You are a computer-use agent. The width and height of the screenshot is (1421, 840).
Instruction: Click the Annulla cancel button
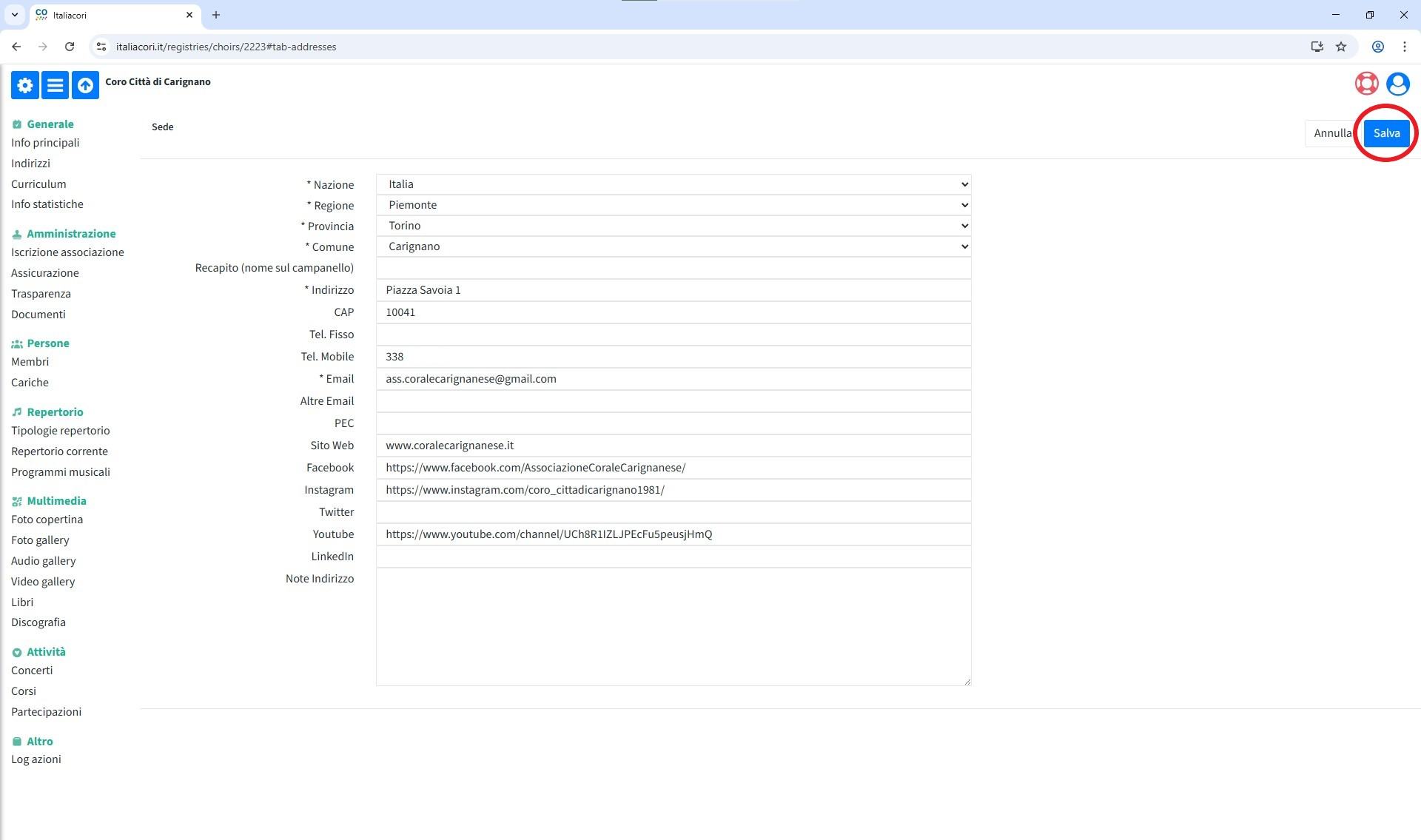(1331, 133)
